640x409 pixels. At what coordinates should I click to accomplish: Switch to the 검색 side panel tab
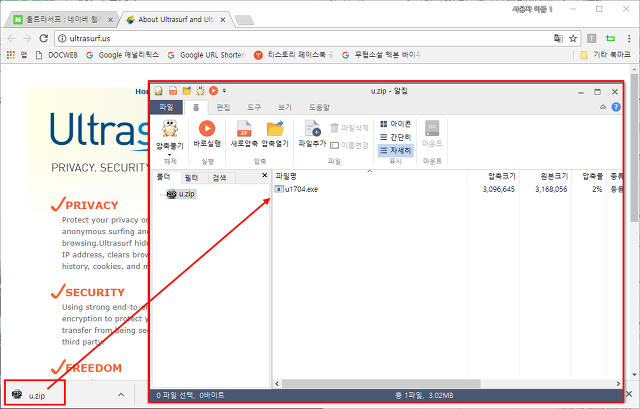click(x=219, y=178)
